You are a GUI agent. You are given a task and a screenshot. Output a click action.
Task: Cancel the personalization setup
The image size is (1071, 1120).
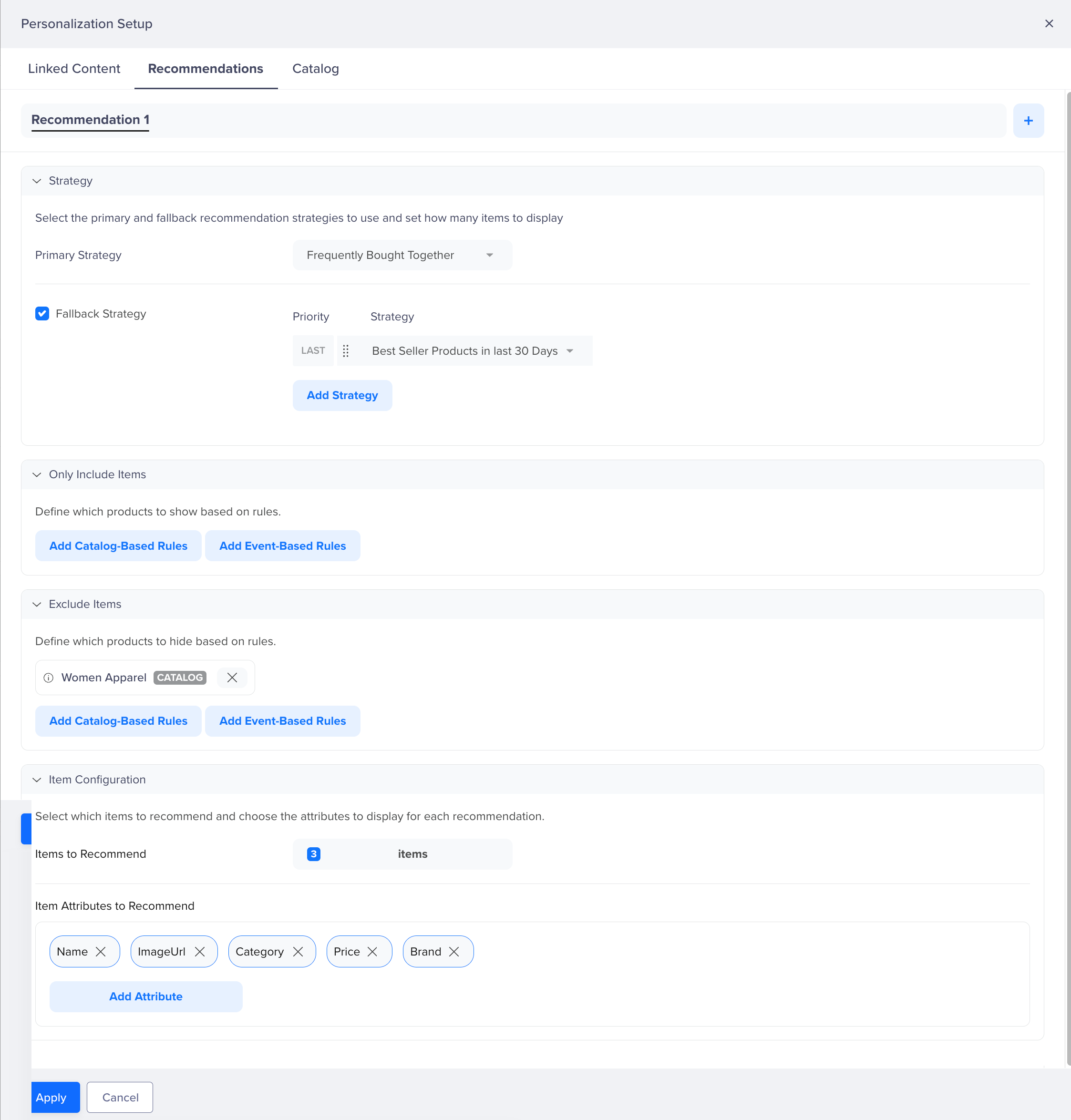[120, 1097]
